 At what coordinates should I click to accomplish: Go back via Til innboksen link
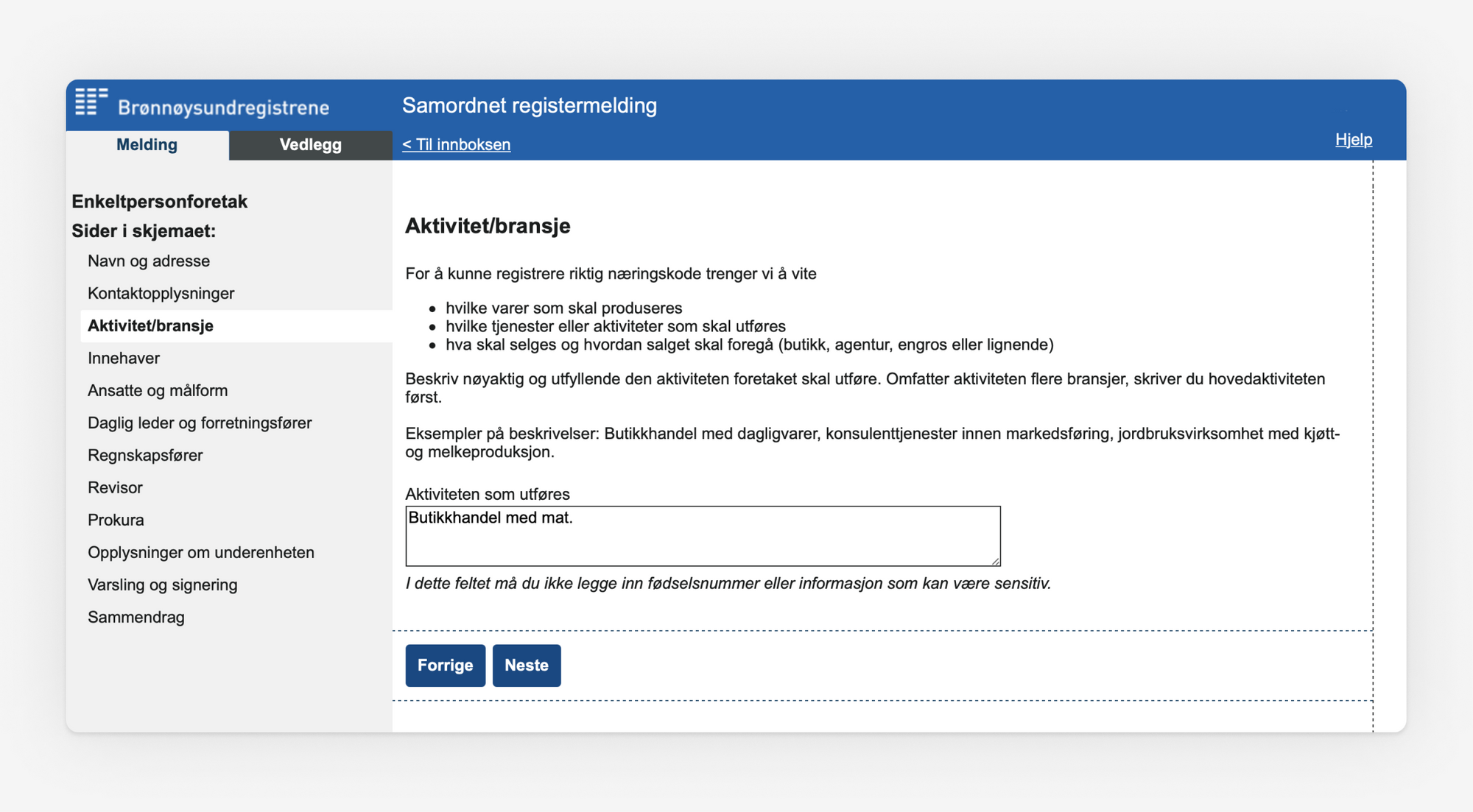tap(456, 144)
